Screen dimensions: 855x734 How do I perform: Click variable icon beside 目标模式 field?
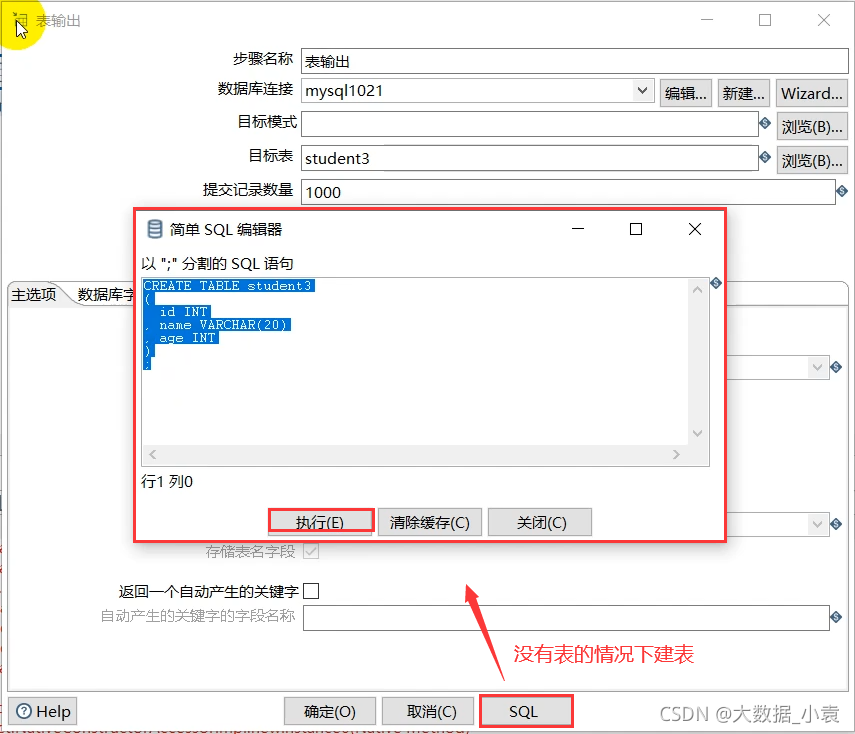click(x=765, y=123)
